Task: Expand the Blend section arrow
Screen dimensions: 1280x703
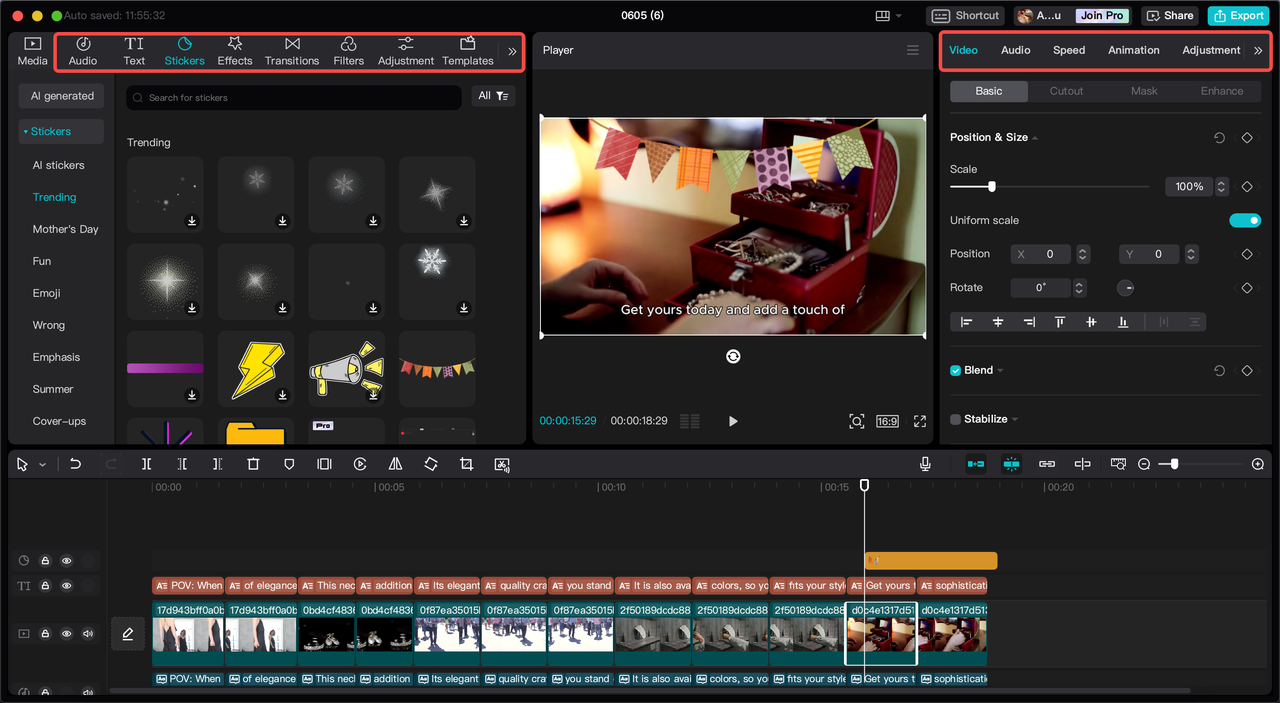Action: click(x=1000, y=371)
